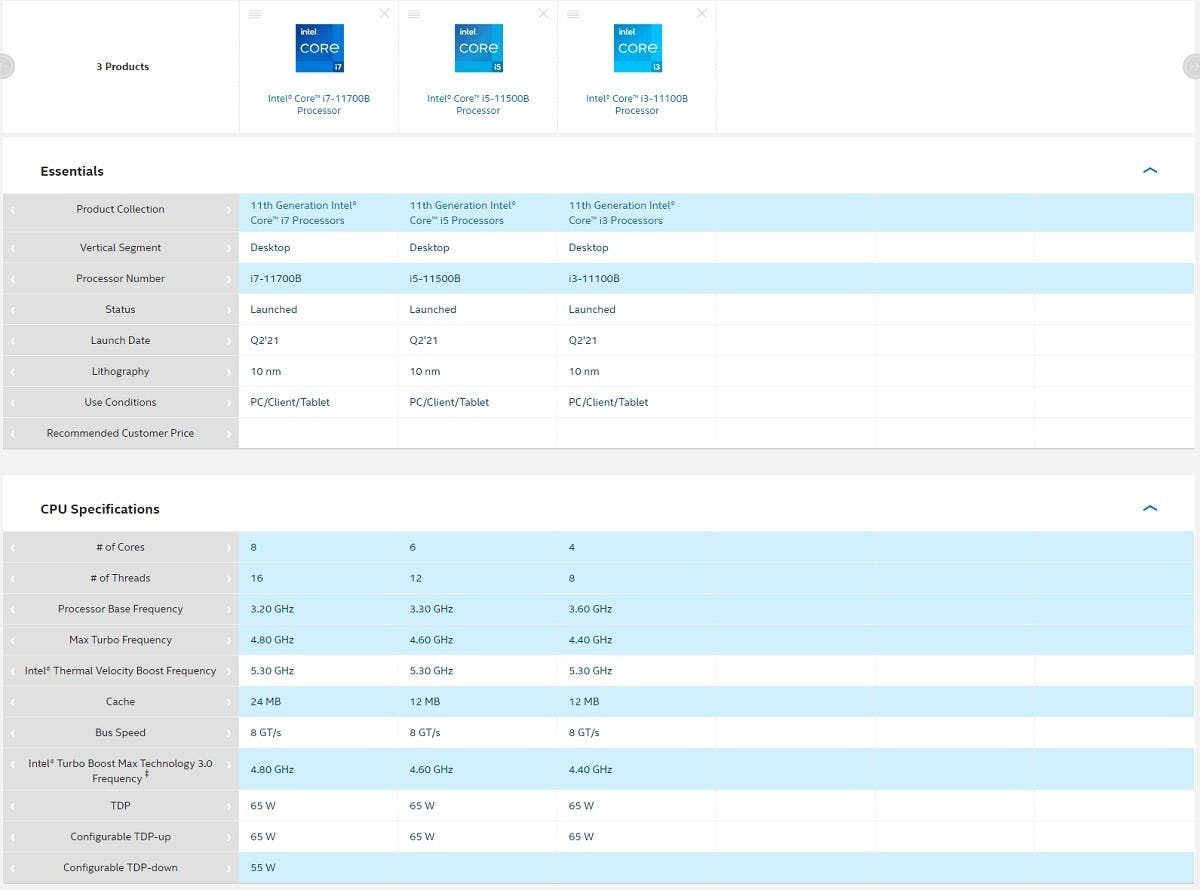Remove the Core i5-11500B from comparison
1200x890 pixels.
(x=543, y=14)
